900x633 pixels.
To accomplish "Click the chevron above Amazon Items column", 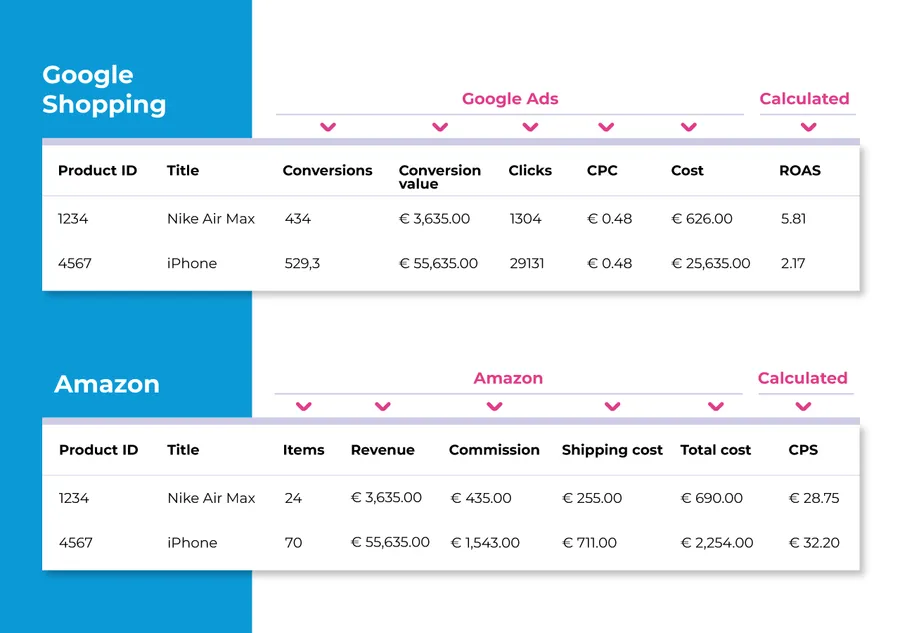I will pyautogui.click(x=304, y=406).
